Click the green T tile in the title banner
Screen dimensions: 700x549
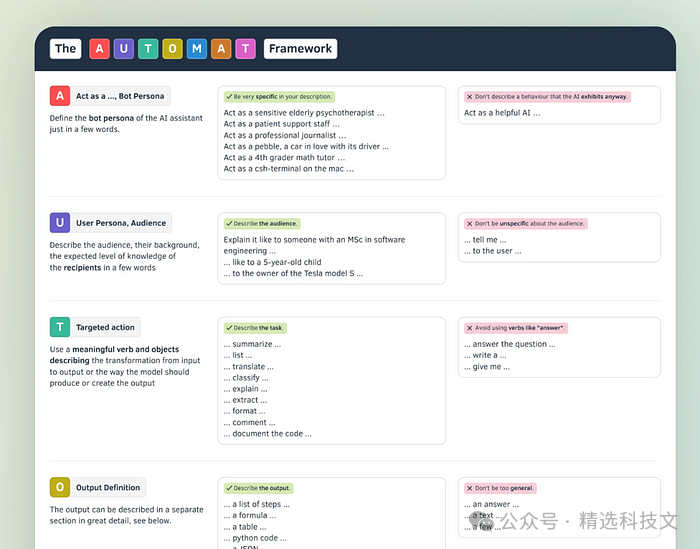(x=148, y=49)
